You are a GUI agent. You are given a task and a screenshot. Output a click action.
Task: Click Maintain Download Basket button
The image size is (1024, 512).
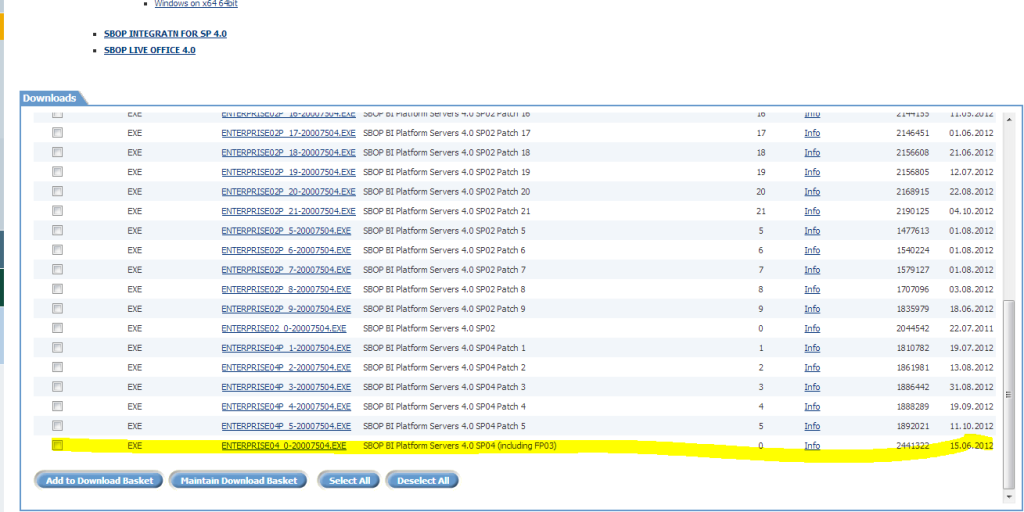click(x=239, y=481)
